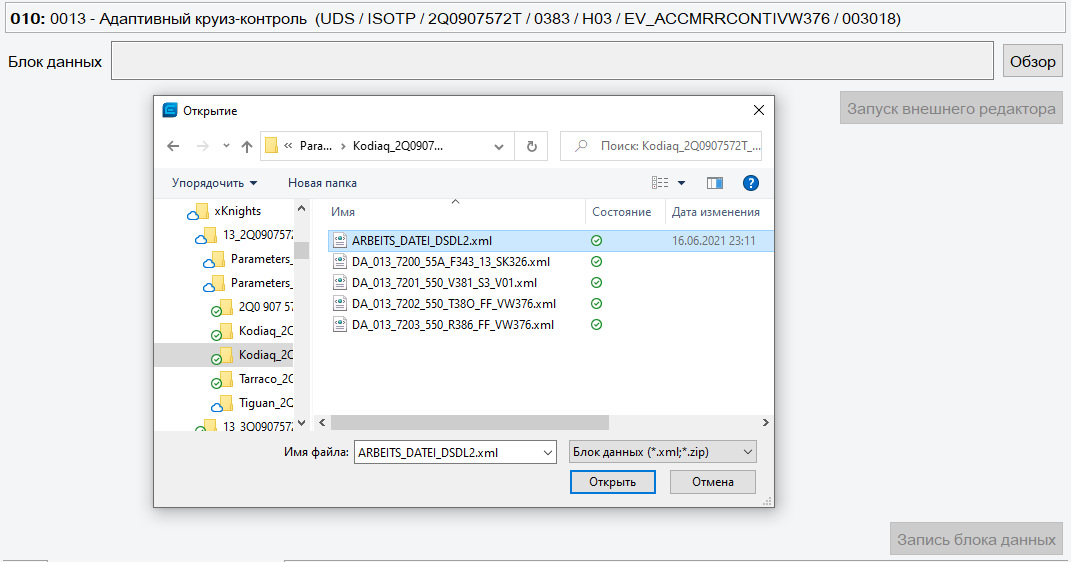Image resolution: width=1071 pixels, height=562 pixels.
Task: Go back with the left arrow
Action: coord(173,146)
